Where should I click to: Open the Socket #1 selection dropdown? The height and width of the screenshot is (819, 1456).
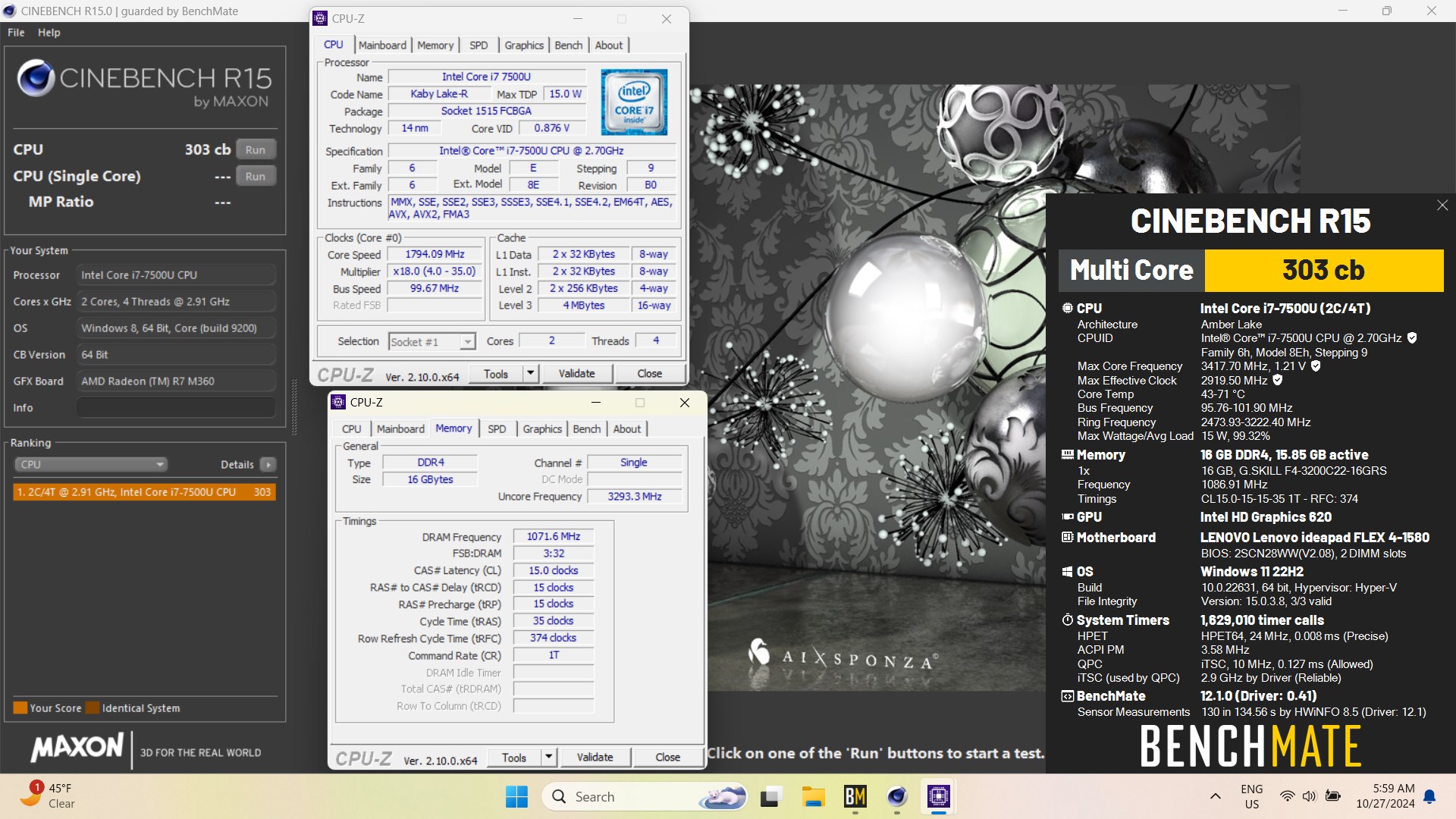(x=432, y=342)
